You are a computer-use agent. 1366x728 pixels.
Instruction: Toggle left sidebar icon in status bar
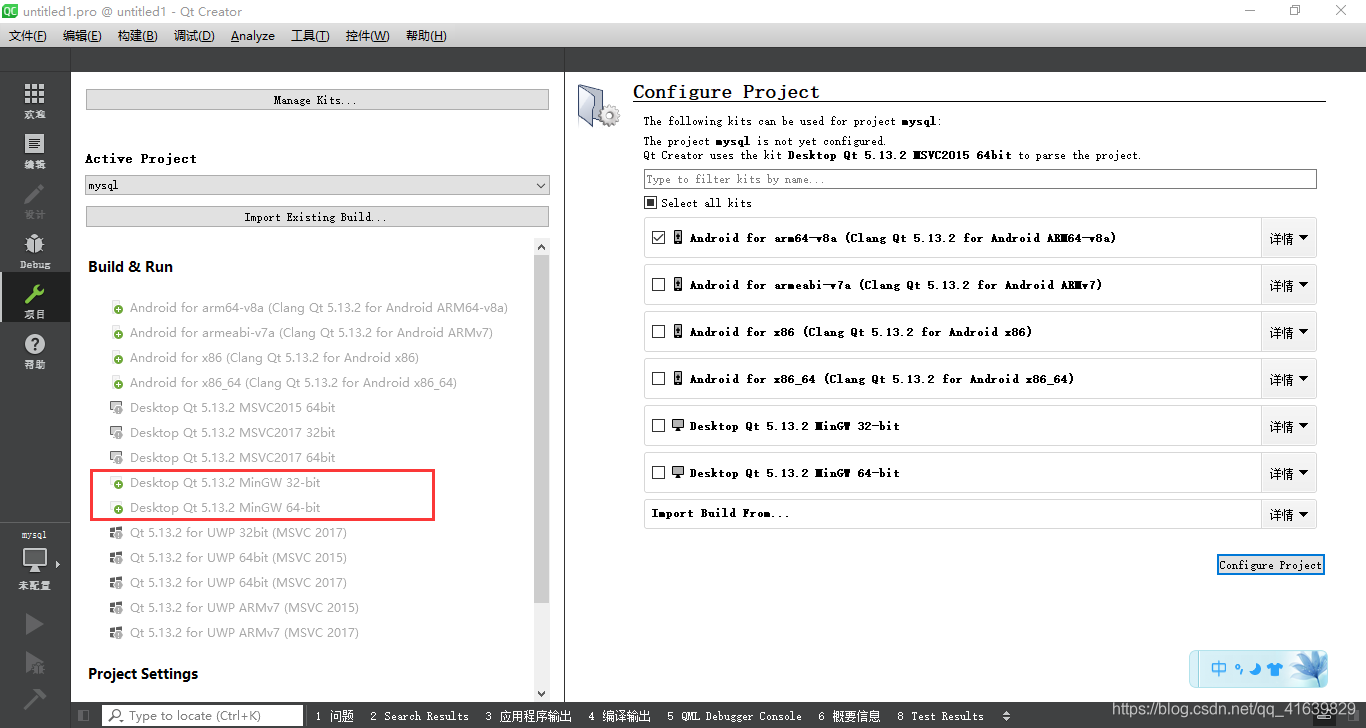(x=83, y=716)
